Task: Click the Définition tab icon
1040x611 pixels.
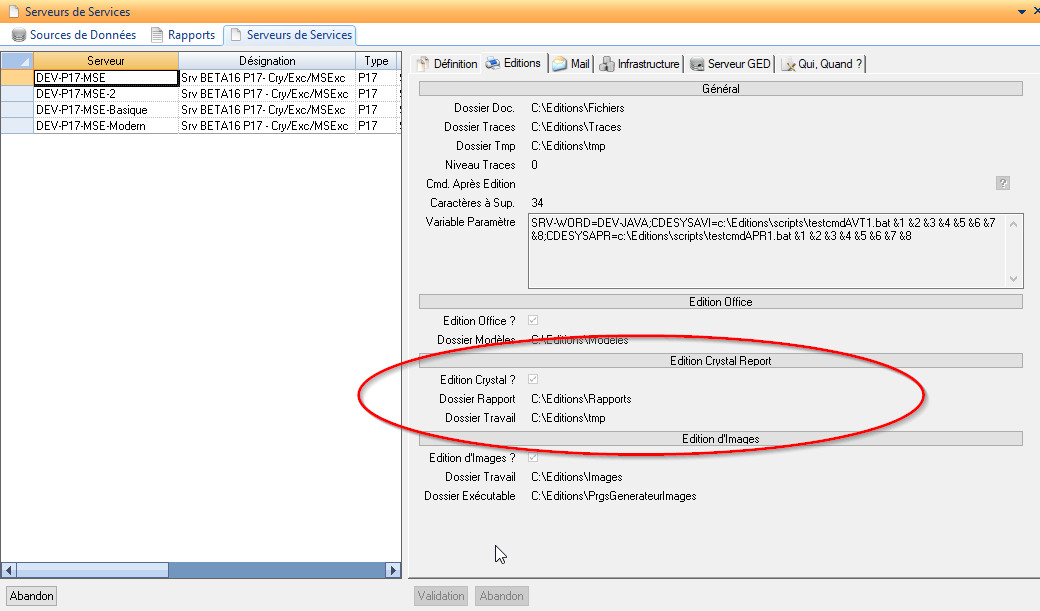Action: click(422, 64)
